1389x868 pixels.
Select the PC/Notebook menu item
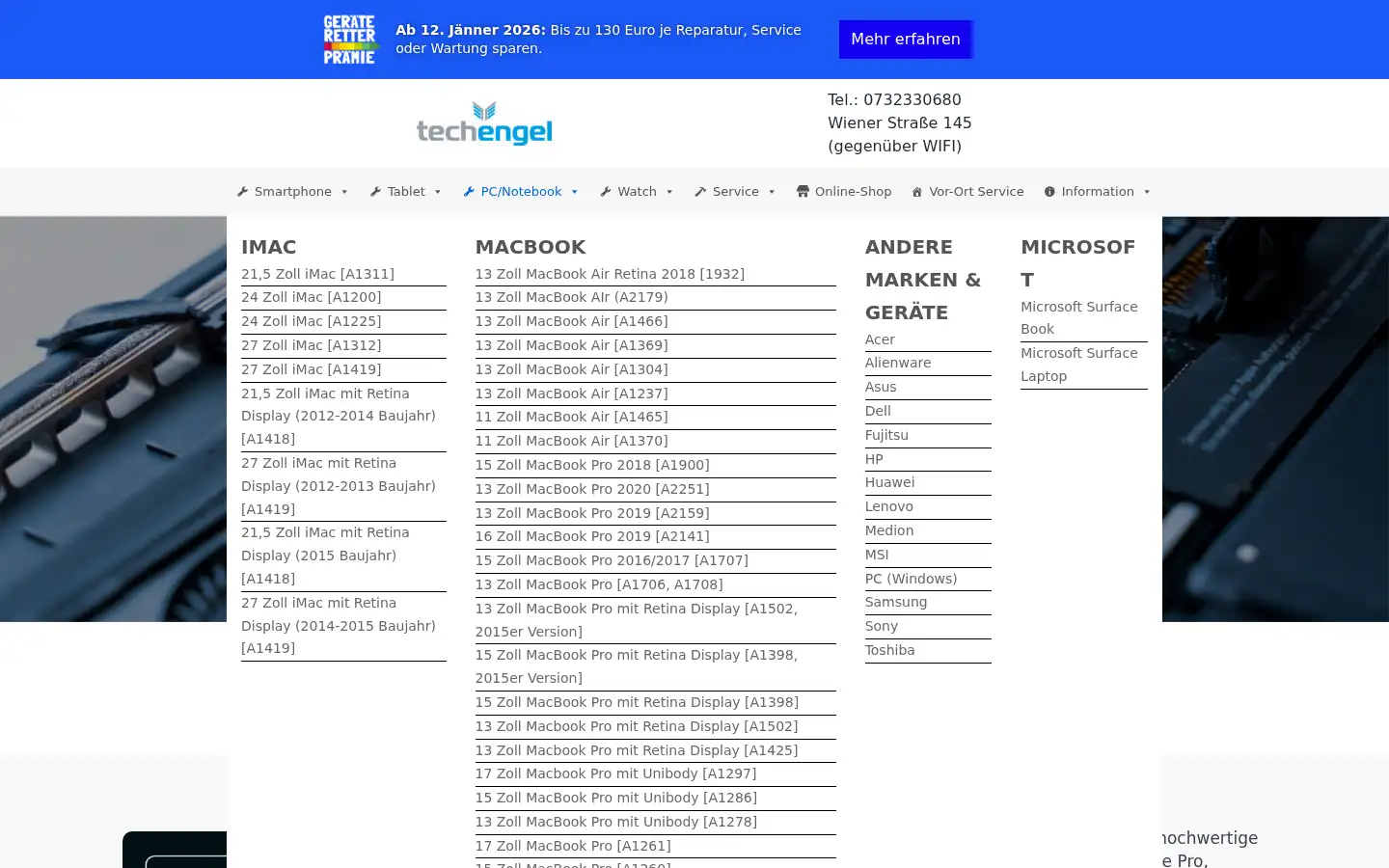click(x=521, y=192)
